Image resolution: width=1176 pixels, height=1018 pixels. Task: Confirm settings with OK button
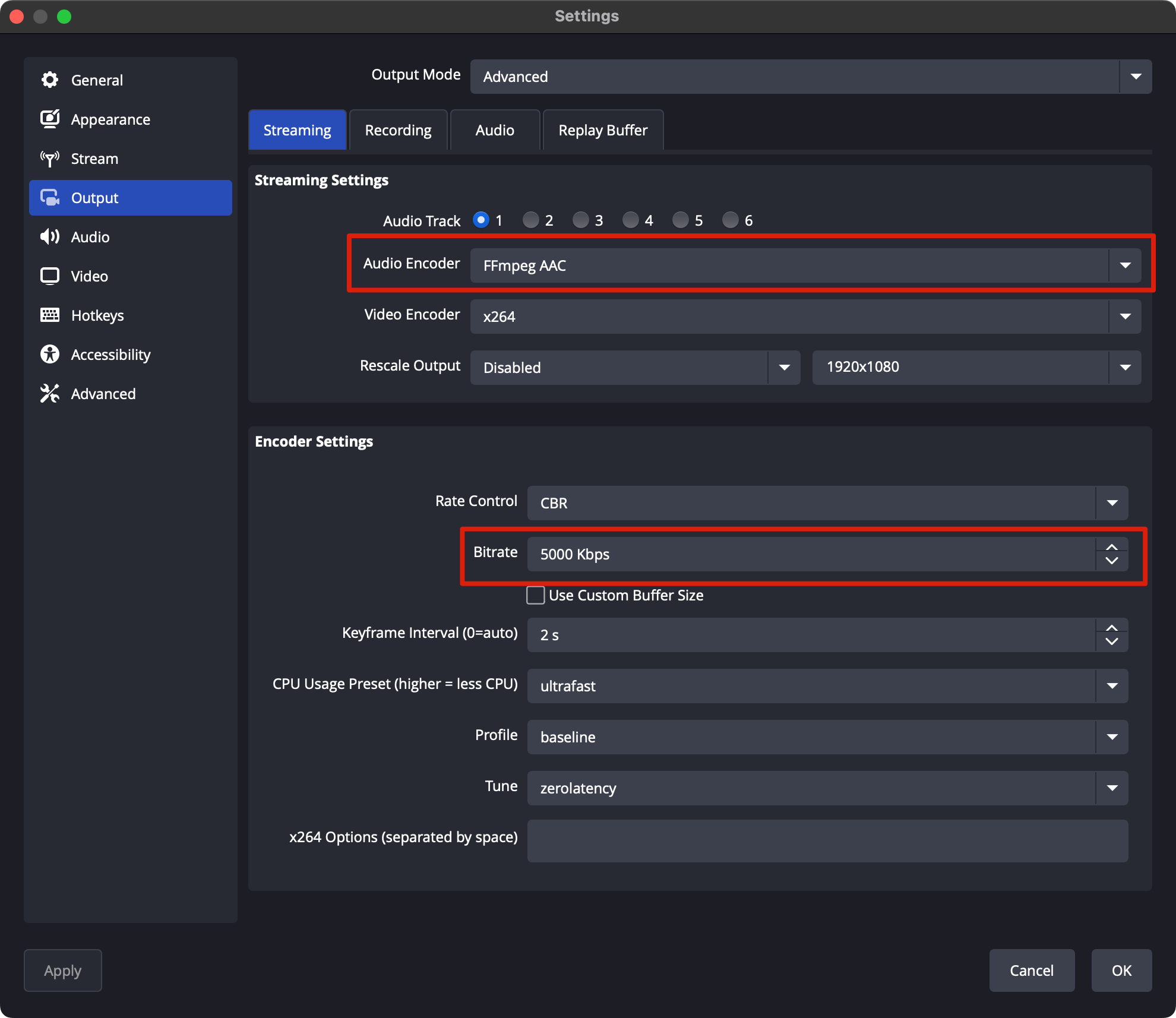click(1121, 970)
